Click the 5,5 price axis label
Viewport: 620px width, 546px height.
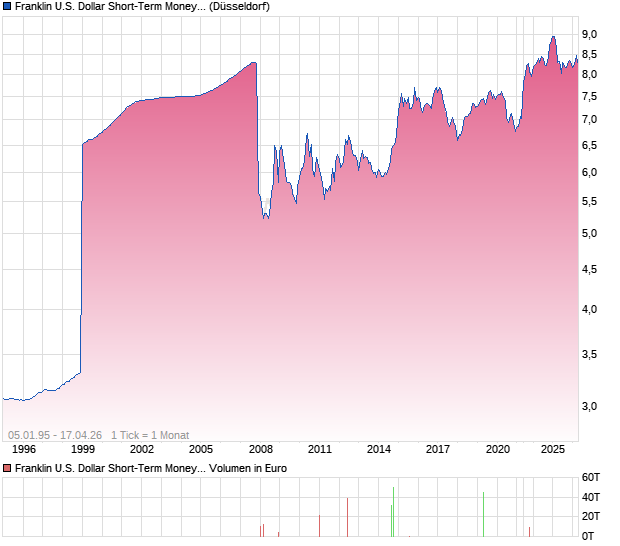tap(589, 201)
